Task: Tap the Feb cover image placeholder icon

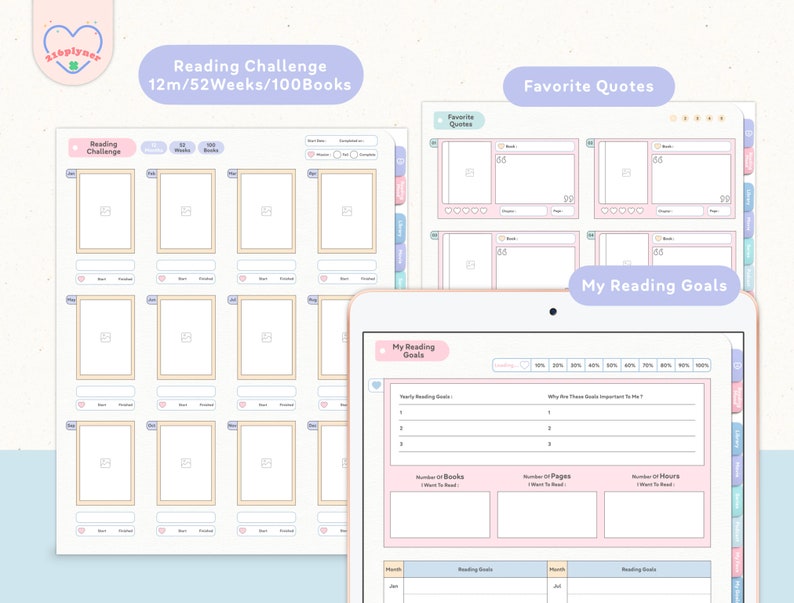Action: [x=186, y=211]
